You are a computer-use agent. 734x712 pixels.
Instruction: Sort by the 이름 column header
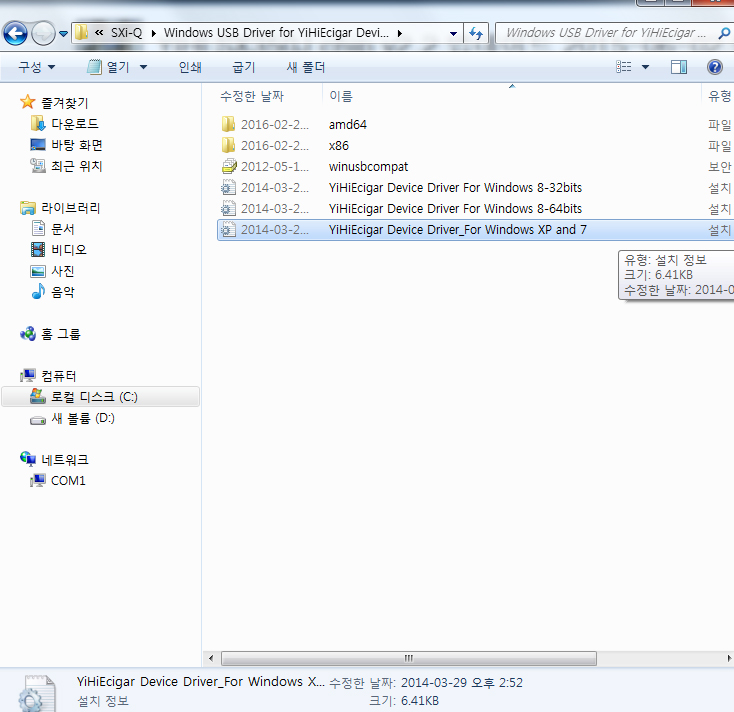click(341, 96)
